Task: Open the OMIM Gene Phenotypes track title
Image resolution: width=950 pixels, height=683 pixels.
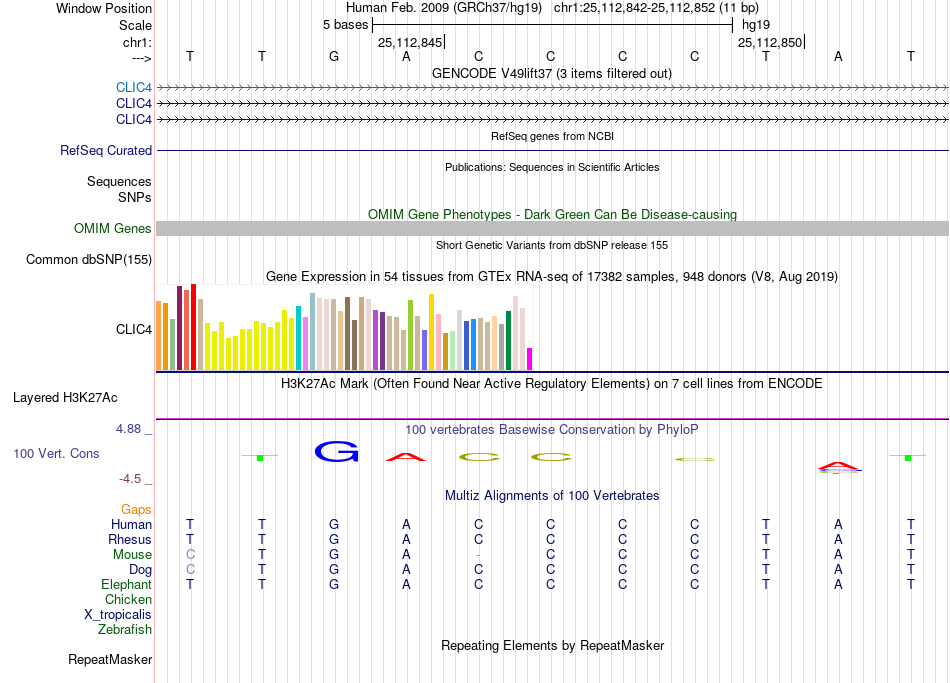Action: point(552,215)
